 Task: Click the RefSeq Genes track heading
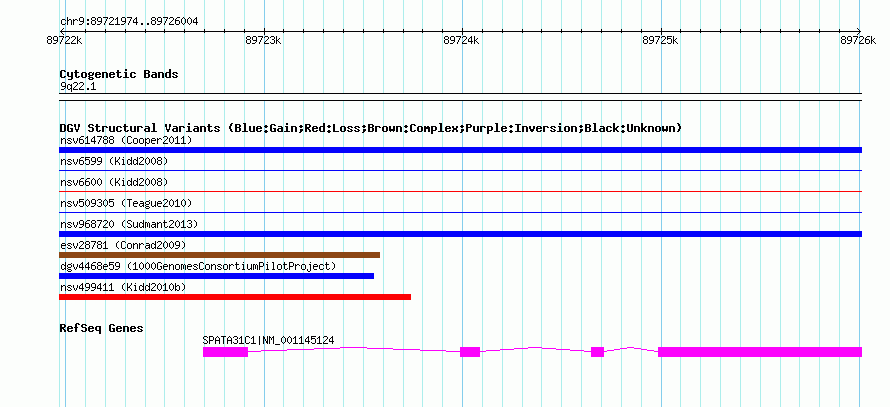[102, 328]
